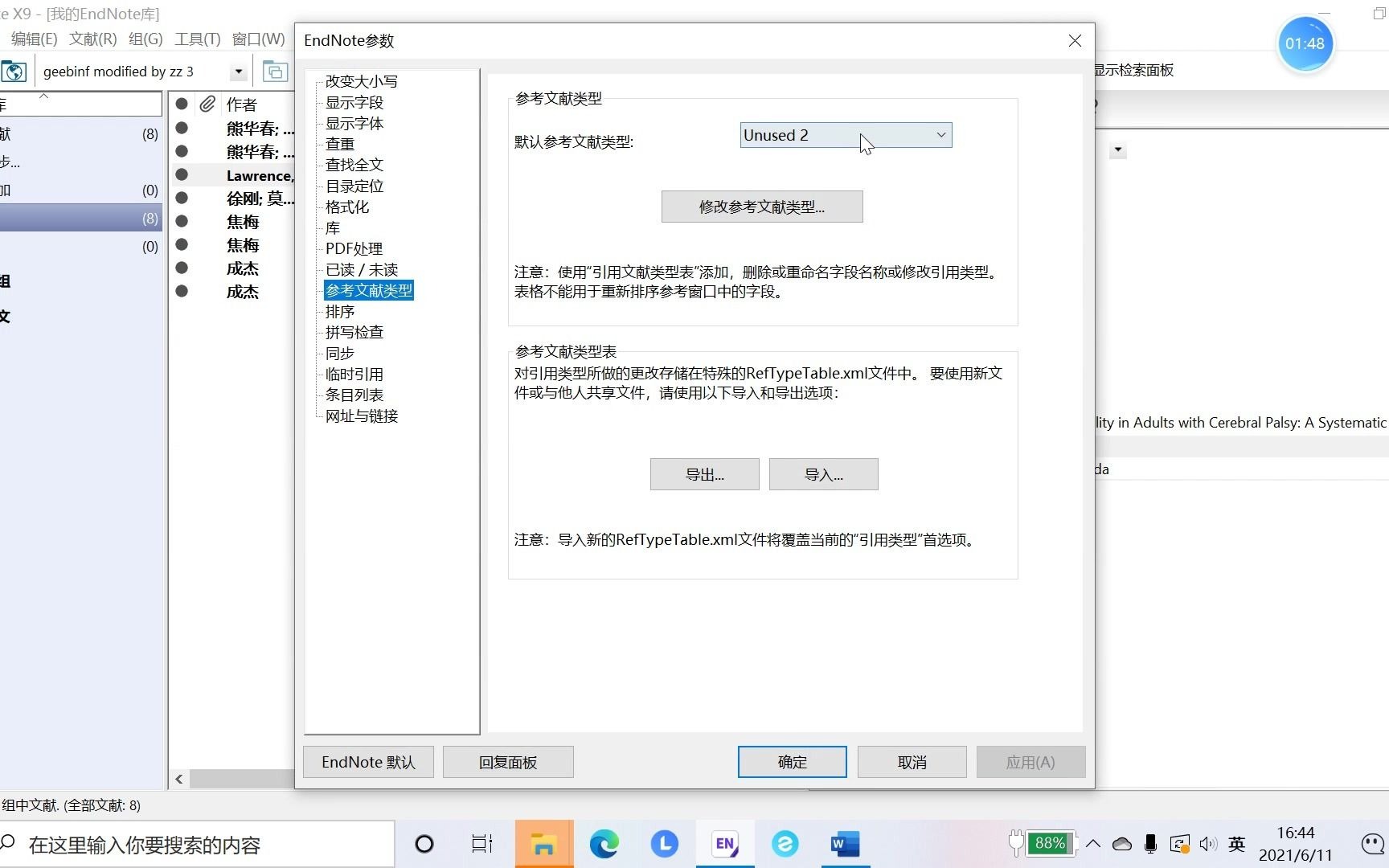Open File Explorer from taskbar

[x=543, y=844]
